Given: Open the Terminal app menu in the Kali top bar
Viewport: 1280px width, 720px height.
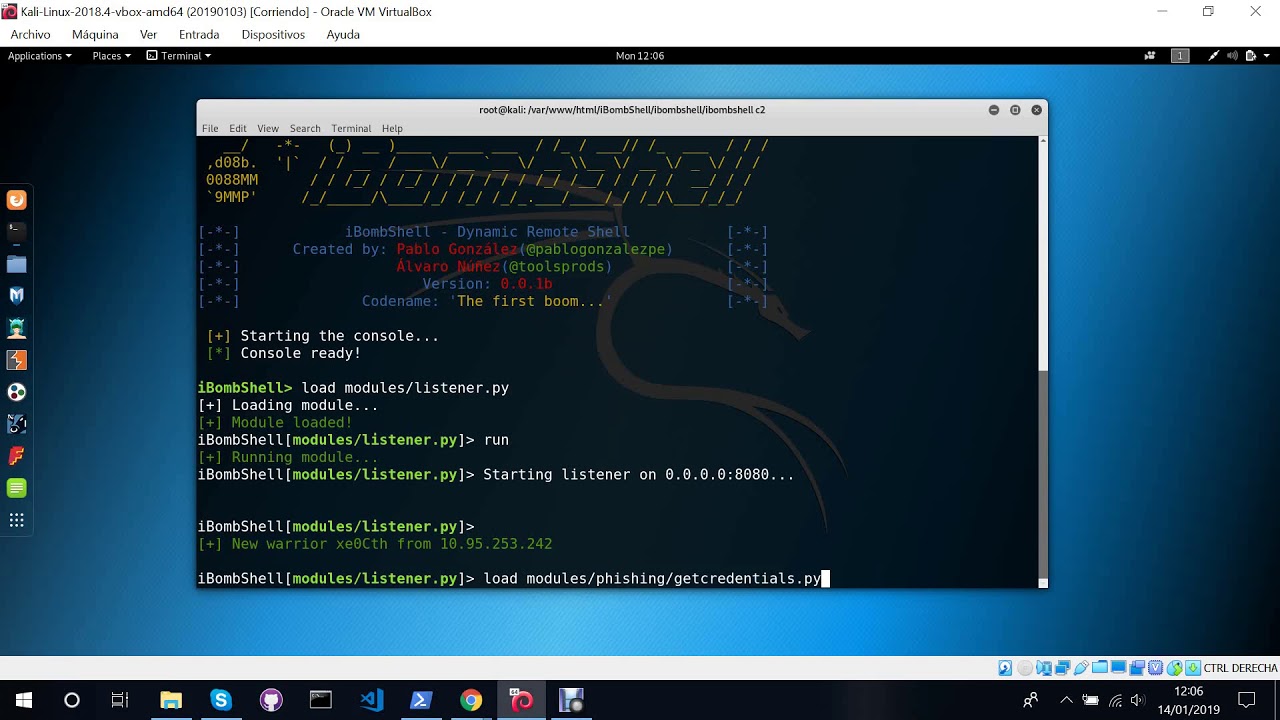Looking at the screenshot, I should [x=179, y=56].
